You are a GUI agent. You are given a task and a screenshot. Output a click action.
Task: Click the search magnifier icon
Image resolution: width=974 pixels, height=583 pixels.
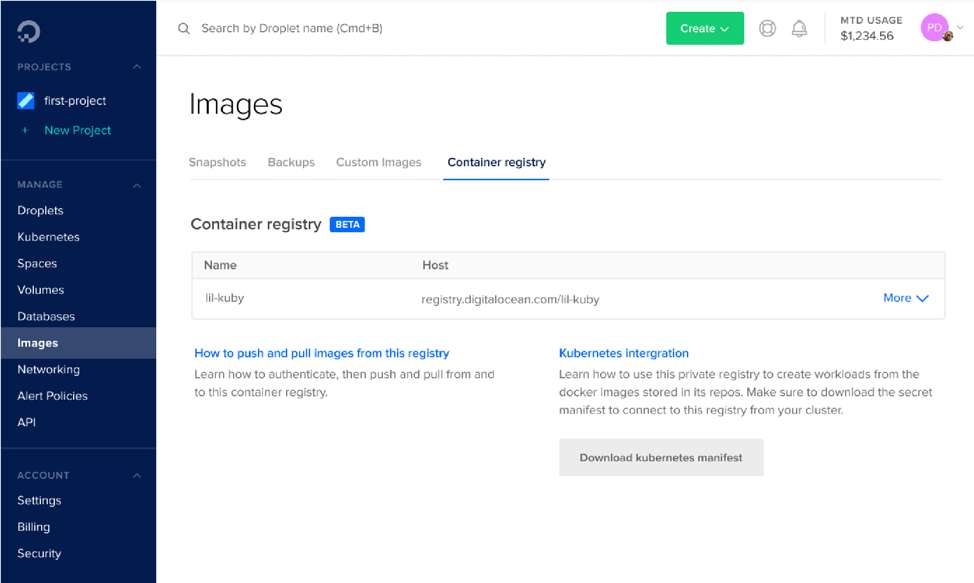pyautogui.click(x=184, y=29)
